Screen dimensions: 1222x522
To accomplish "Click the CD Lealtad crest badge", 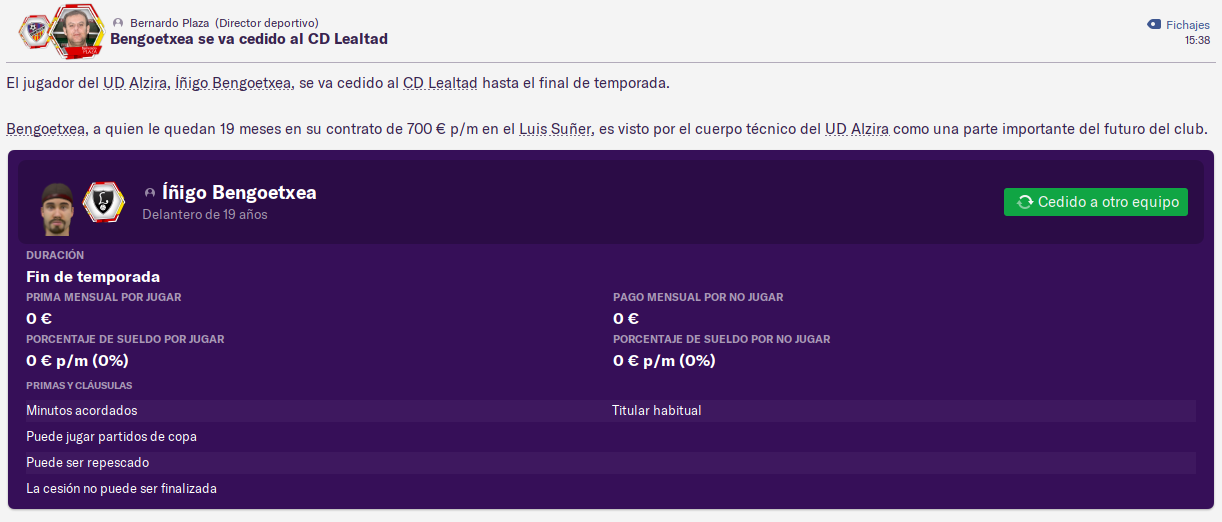I will [104, 203].
